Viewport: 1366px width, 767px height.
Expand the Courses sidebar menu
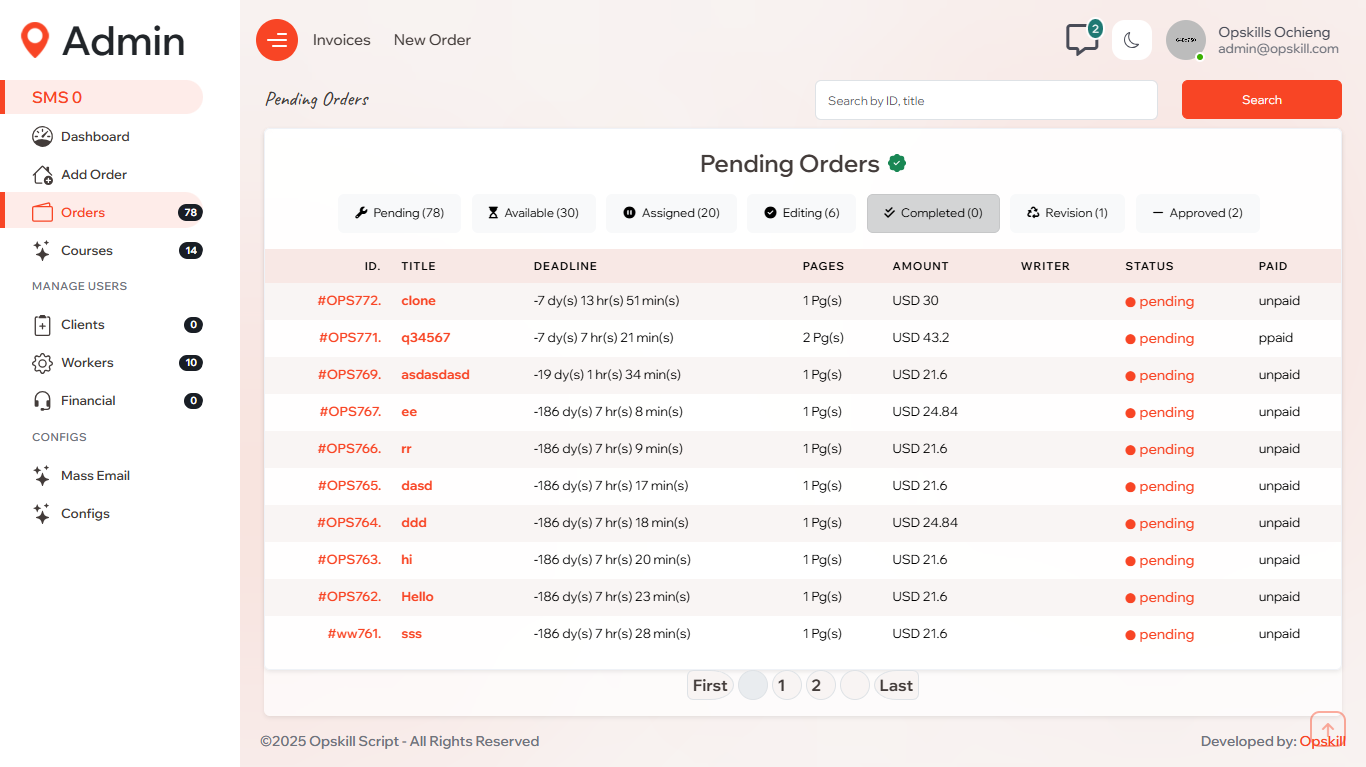(x=87, y=251)
